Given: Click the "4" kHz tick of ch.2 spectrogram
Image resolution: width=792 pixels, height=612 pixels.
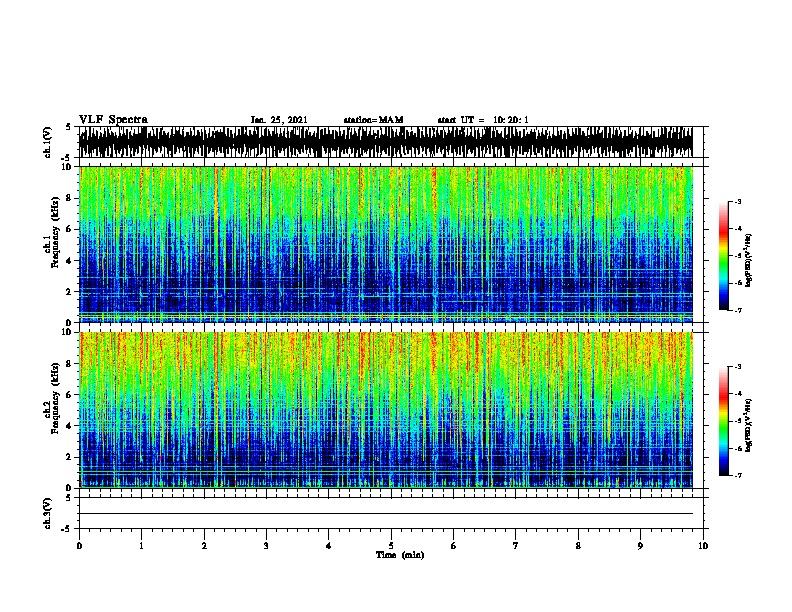Looking at the screenshot, I should (70, 426).
